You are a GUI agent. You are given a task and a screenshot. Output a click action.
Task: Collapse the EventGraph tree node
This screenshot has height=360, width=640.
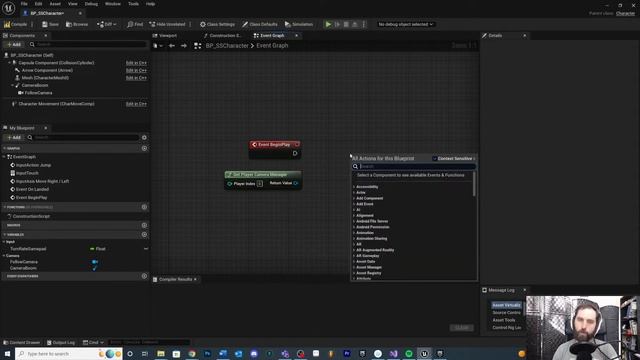(4, 157)
